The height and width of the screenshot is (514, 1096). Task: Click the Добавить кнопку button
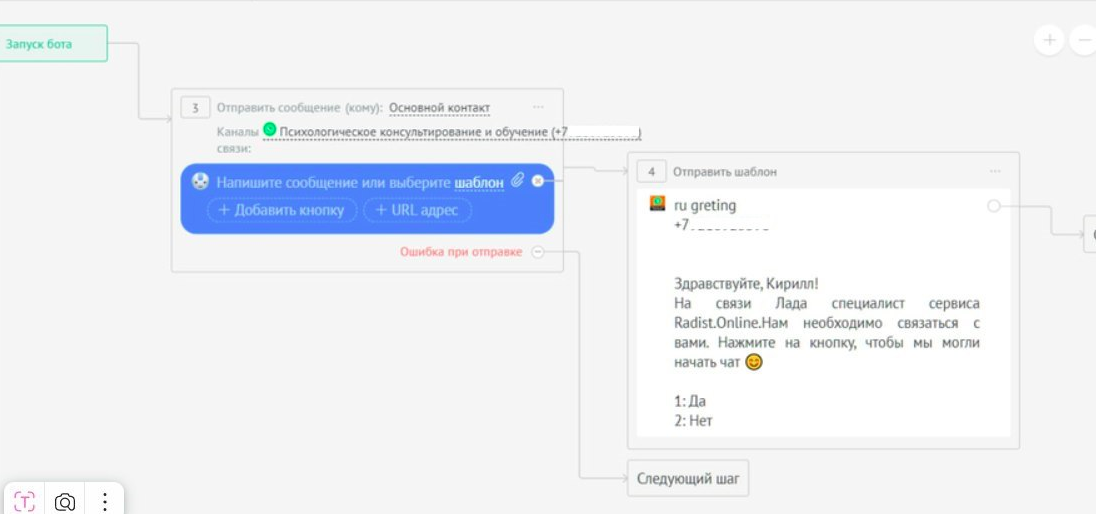(x=282, y=210)
